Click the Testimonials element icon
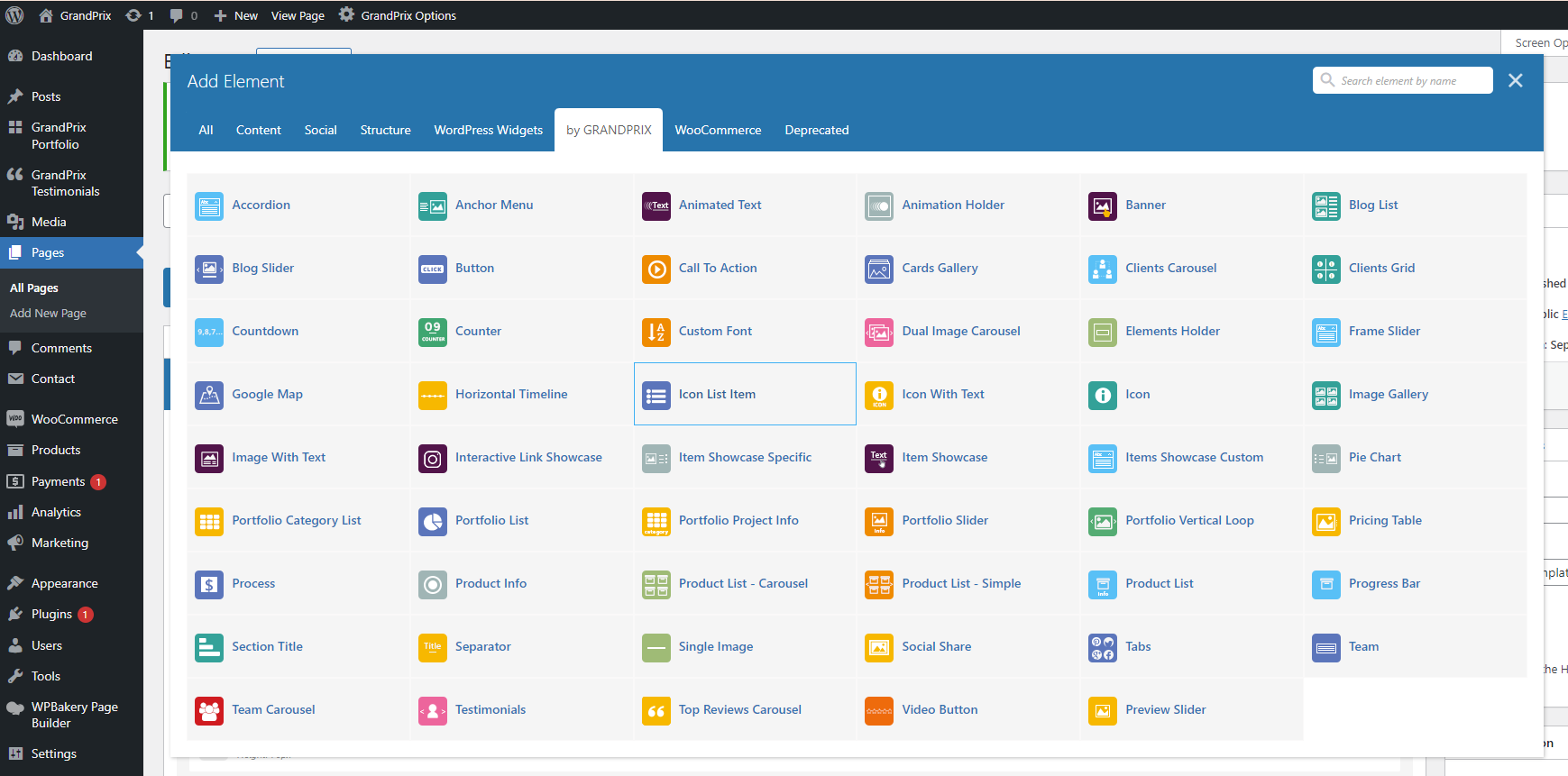Image resolution: width=1568 pixels, height=776 pixels. tap(433, 711)
